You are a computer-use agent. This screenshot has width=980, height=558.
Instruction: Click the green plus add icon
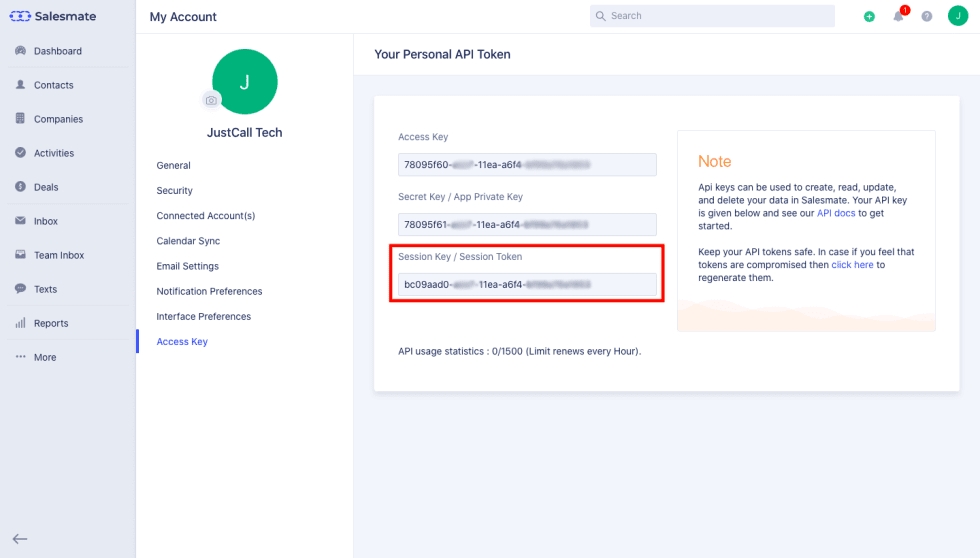click(x=869, y=17)
